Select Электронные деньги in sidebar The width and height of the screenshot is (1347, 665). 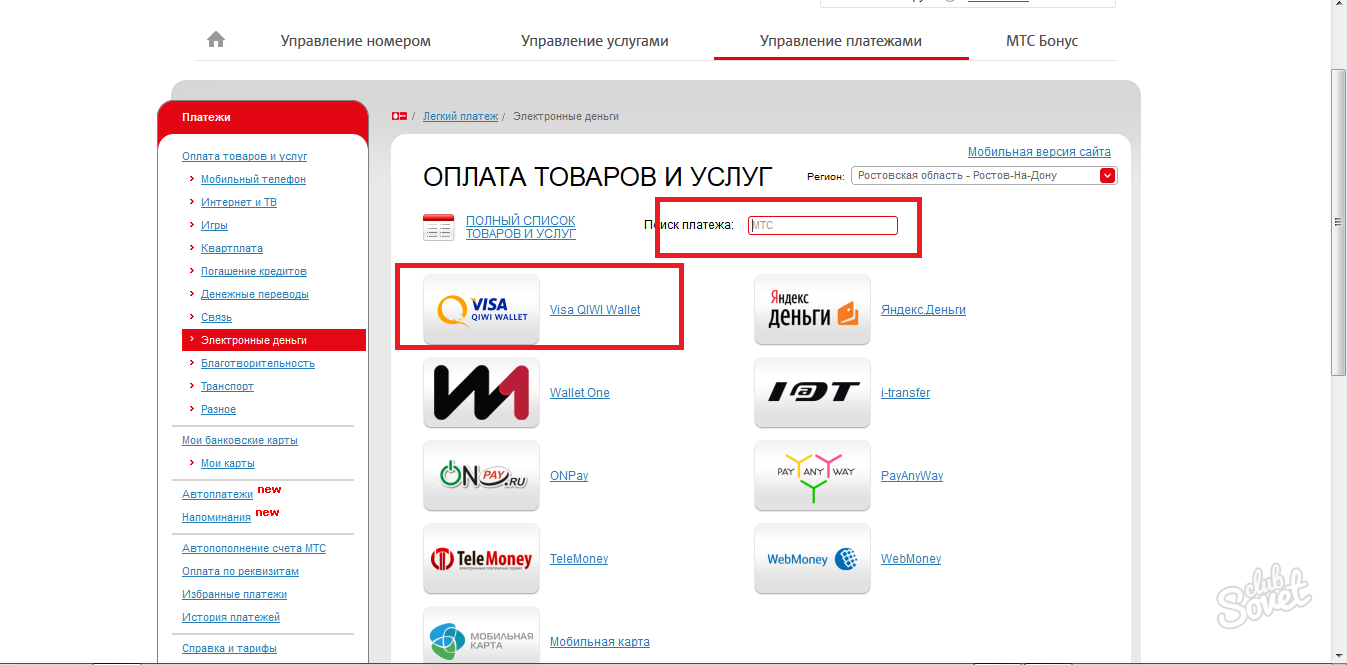[x=274, y=340]
